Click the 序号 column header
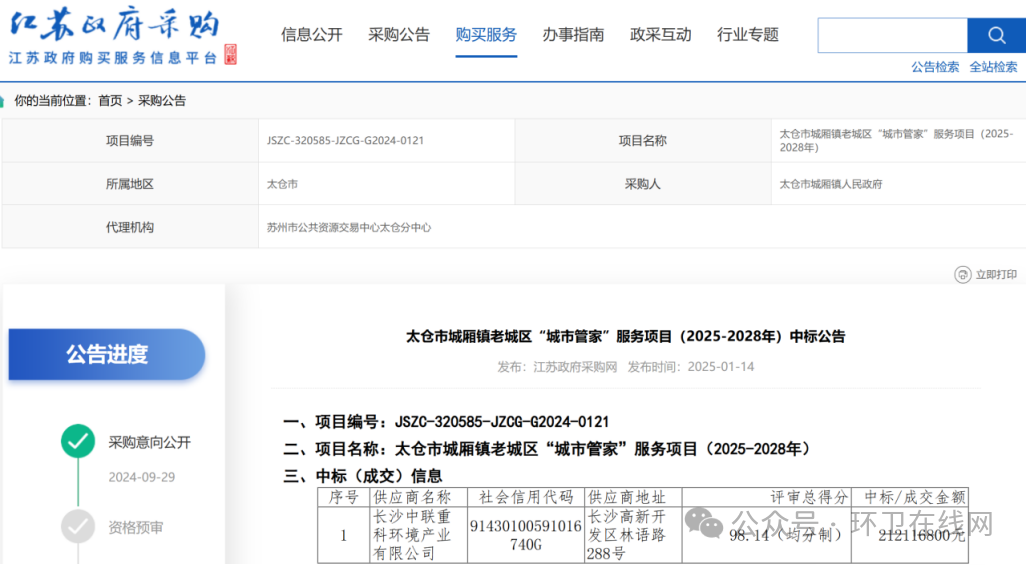Viewport: 1026px width, 565px height. coord(344,498)
